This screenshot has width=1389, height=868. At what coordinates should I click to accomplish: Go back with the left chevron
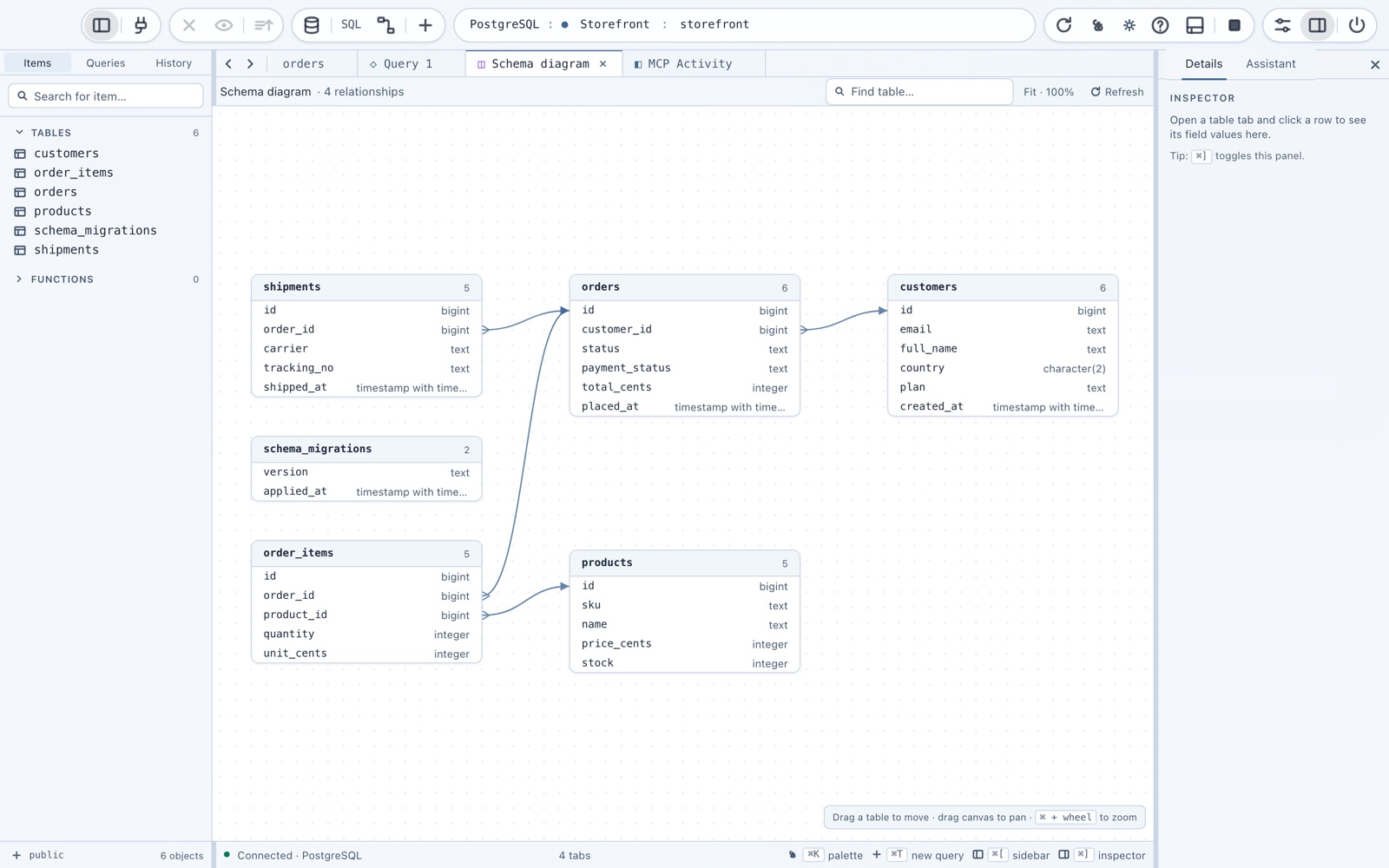[x=228, y=63]
